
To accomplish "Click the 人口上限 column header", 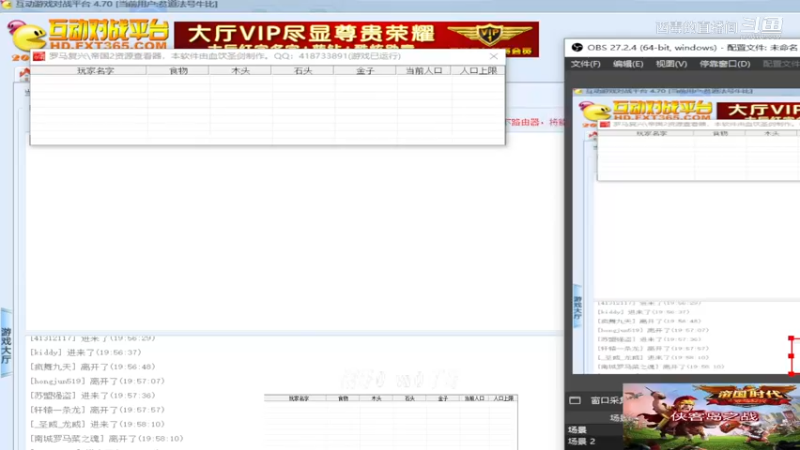I will point(478,70).
